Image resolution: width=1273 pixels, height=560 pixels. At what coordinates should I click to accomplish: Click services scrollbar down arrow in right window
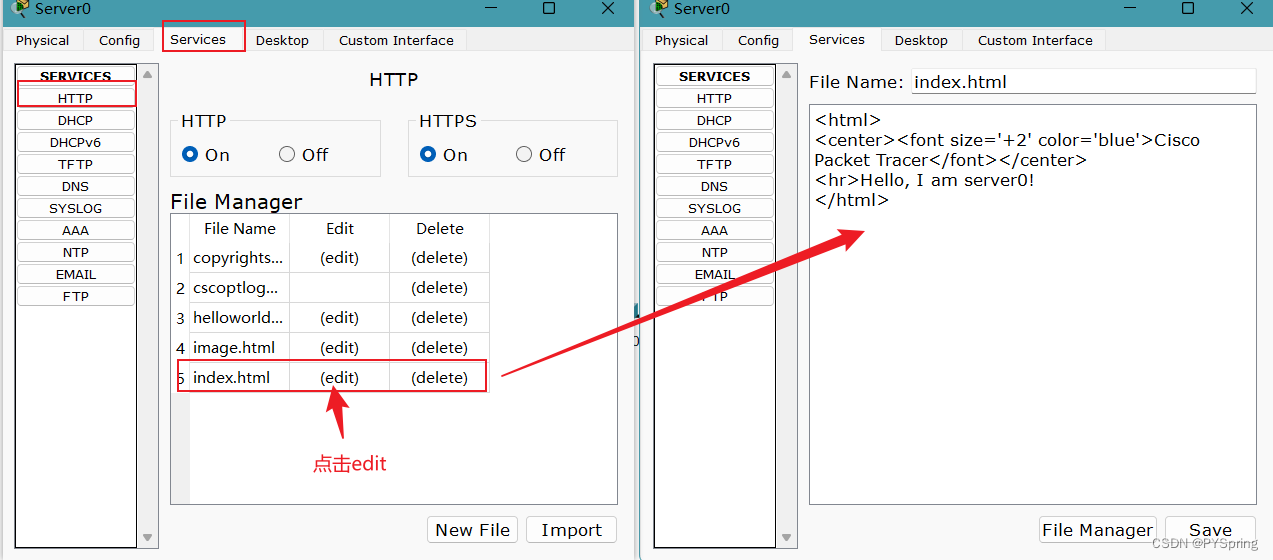787,538
